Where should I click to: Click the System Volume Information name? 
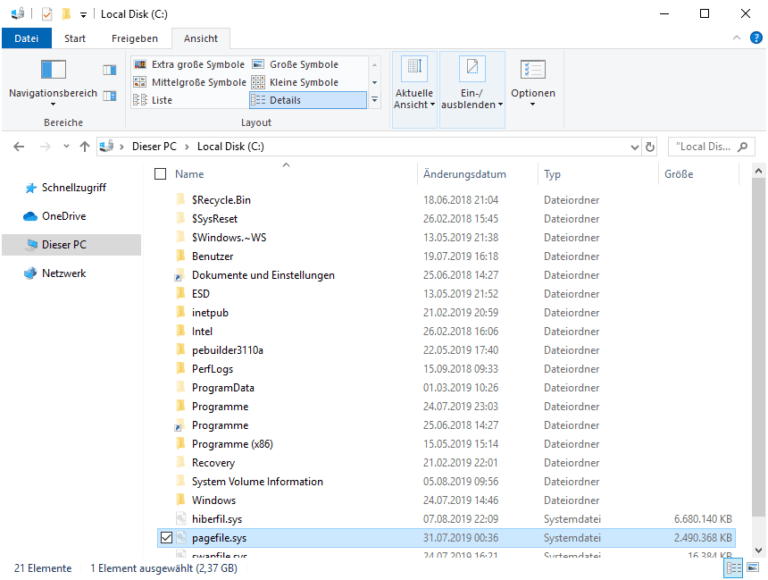[257, 482]
